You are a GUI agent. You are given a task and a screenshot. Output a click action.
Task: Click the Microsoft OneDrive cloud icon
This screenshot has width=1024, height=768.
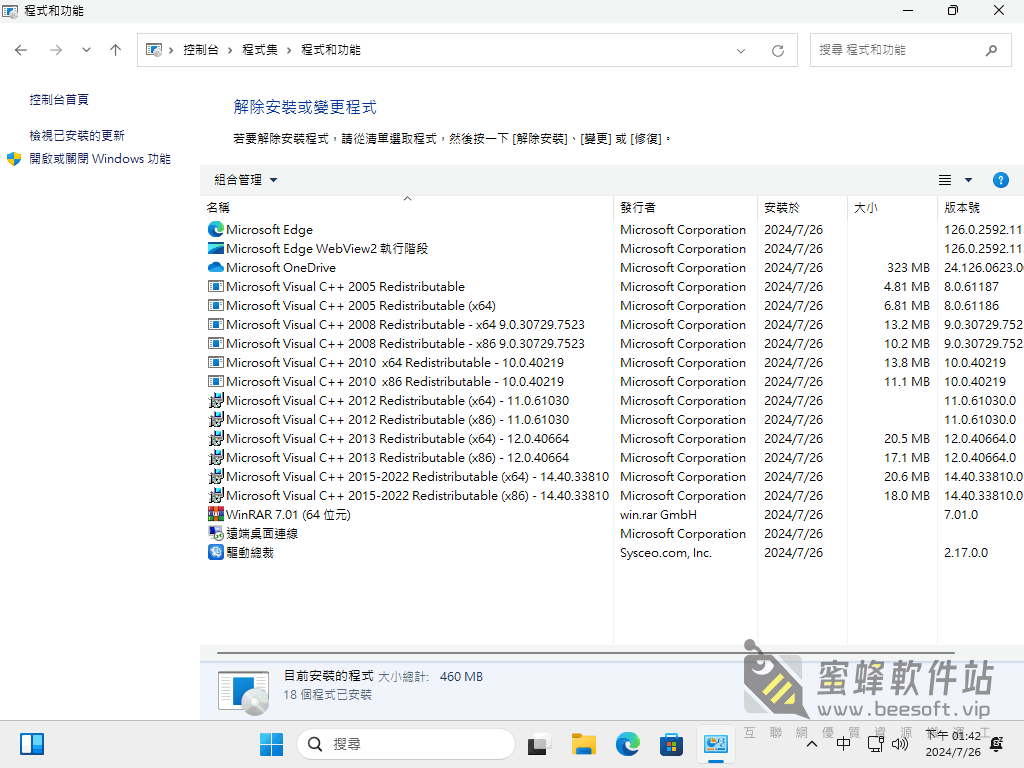(216, 267)
